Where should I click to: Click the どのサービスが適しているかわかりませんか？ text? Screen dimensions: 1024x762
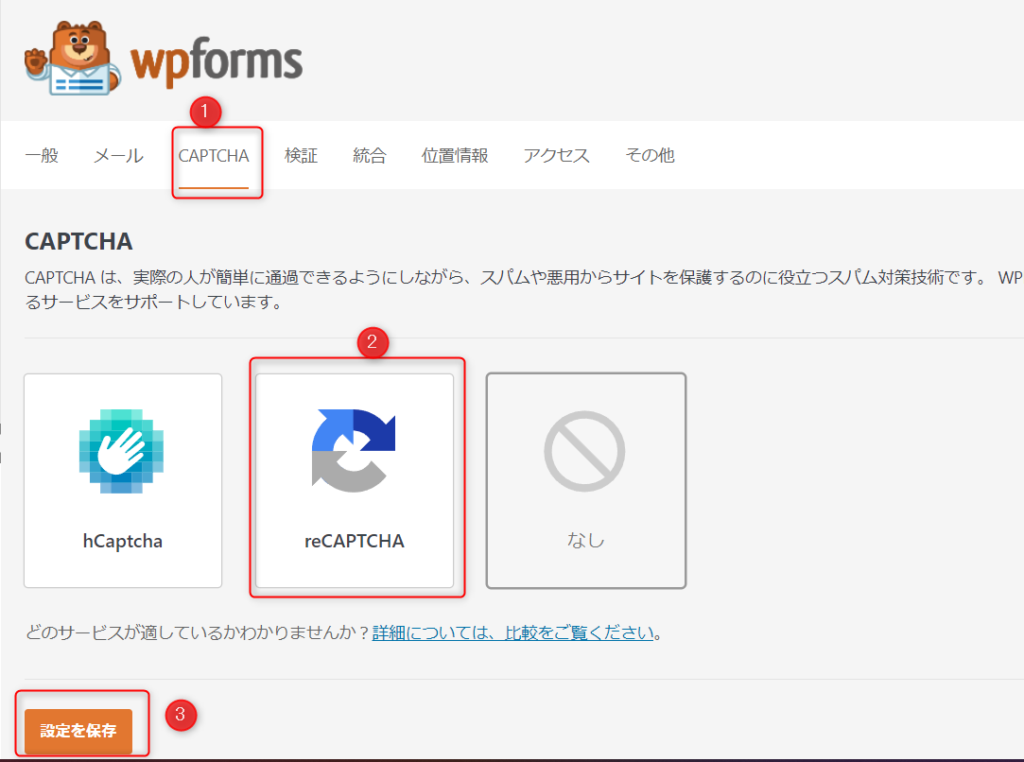pyautogui.click(x=199, y=633)
